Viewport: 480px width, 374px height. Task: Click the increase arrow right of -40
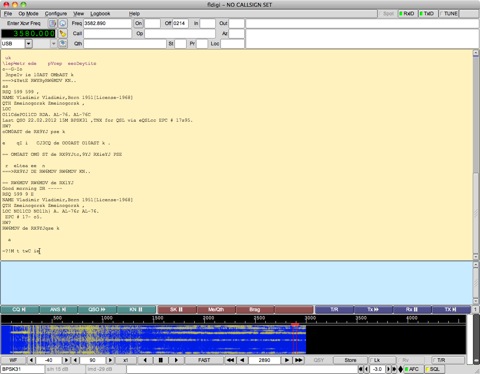[x=66, y=360]
